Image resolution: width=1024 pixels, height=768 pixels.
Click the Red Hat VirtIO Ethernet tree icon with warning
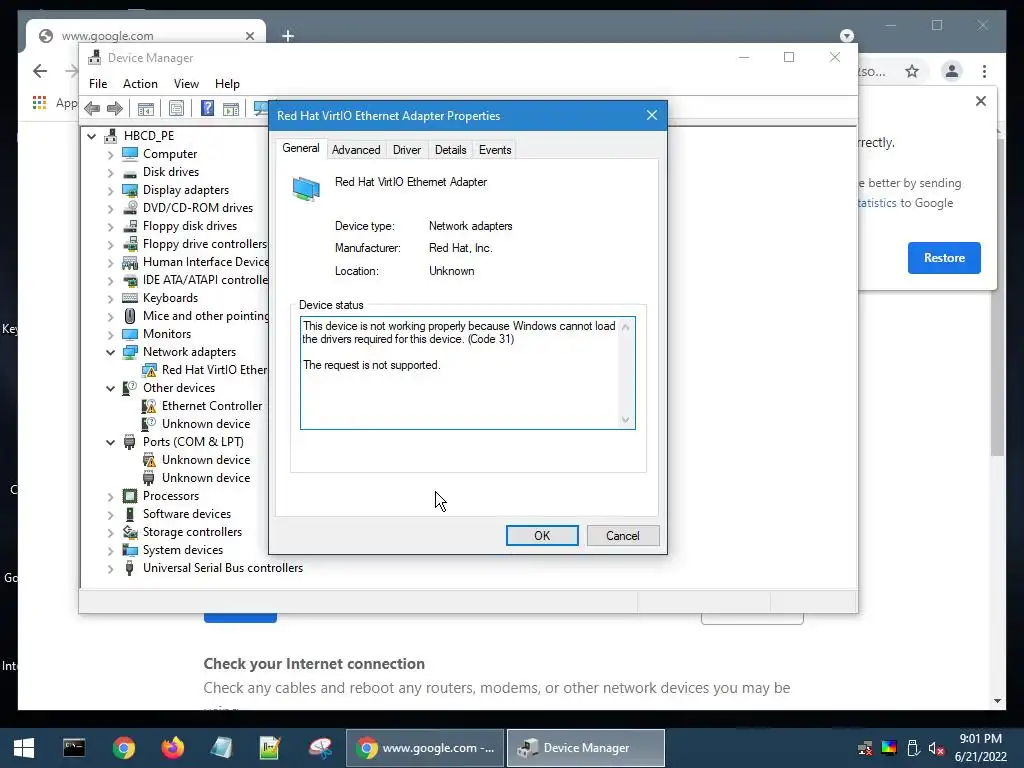pyautogui.click(x=150, y=370)
